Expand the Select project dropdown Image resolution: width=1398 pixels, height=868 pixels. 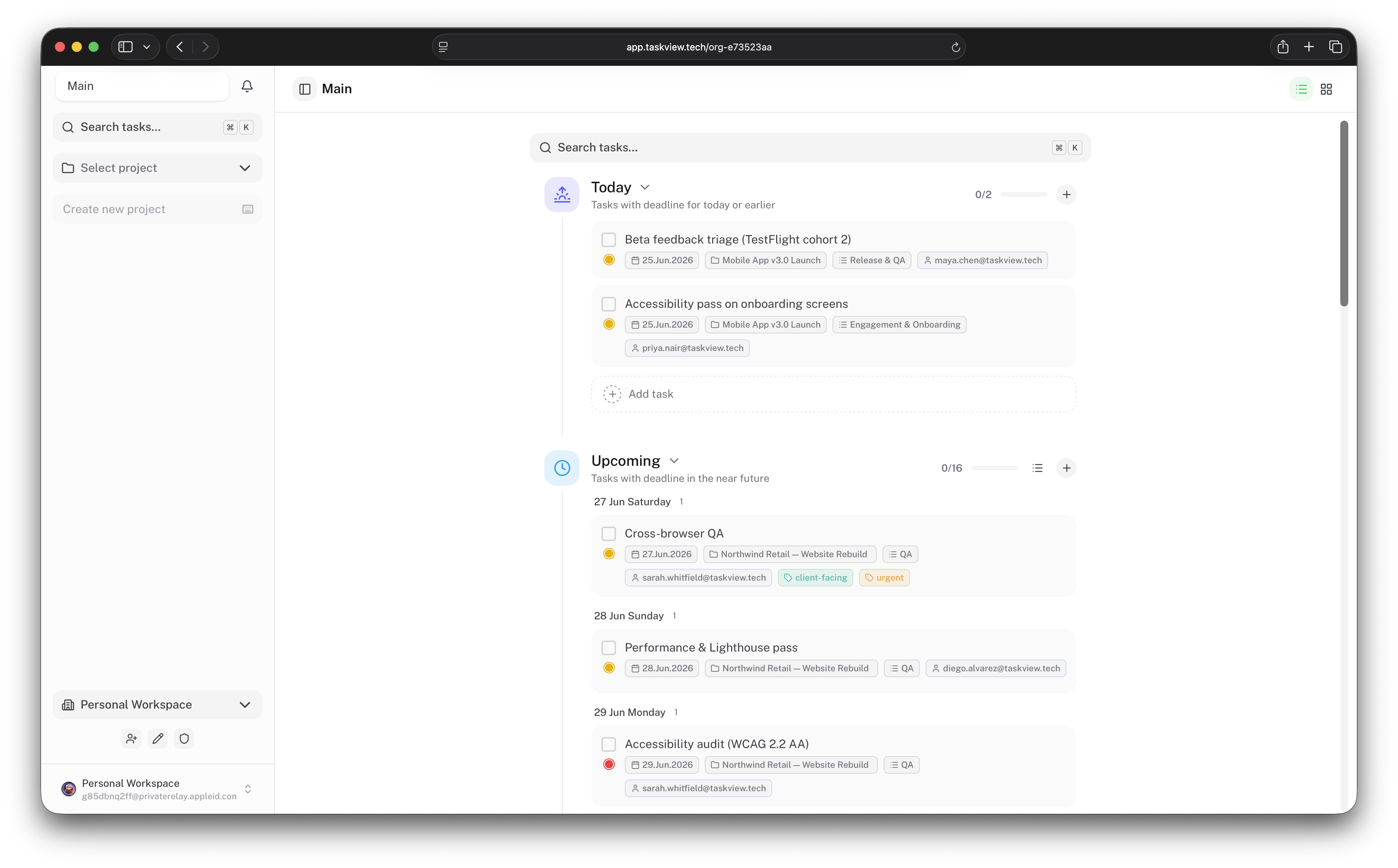click(157, 167)
